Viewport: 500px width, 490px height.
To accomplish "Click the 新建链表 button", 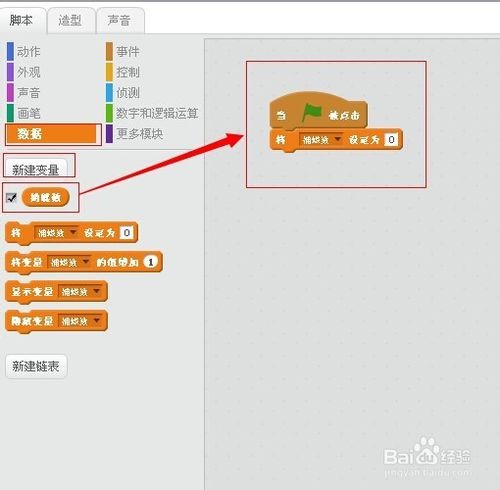I will (36, 366).
